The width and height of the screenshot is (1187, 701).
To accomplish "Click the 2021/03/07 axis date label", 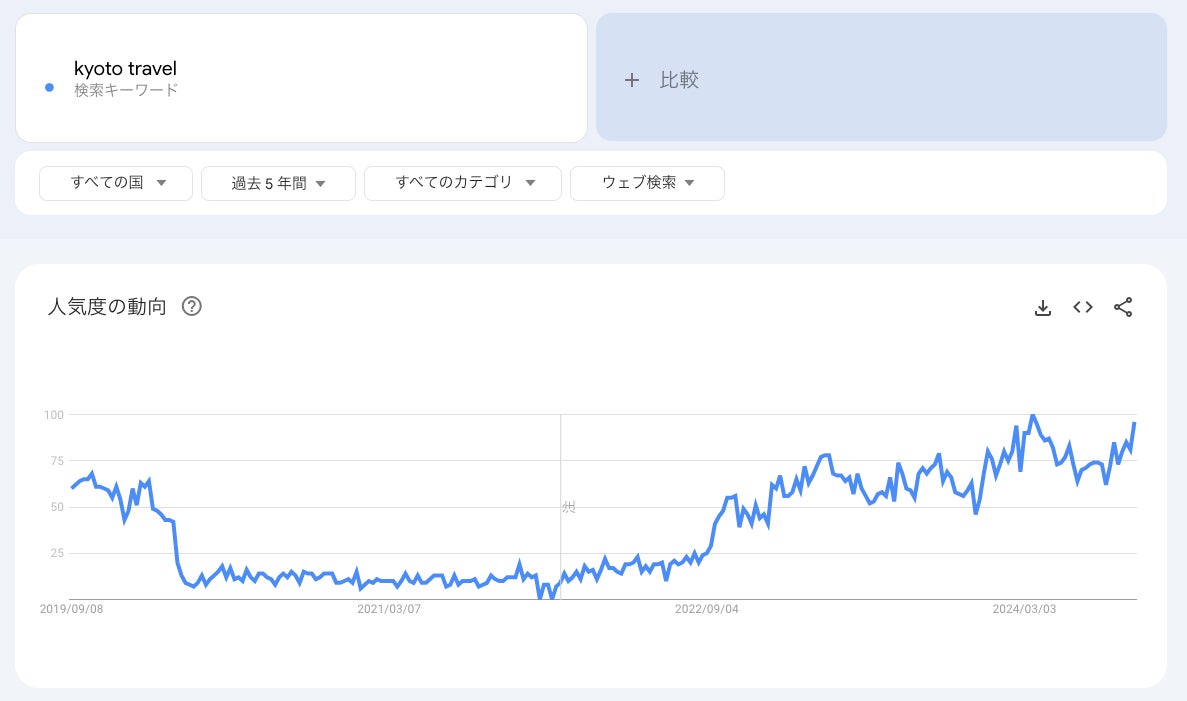I will [x=389, y=608].
